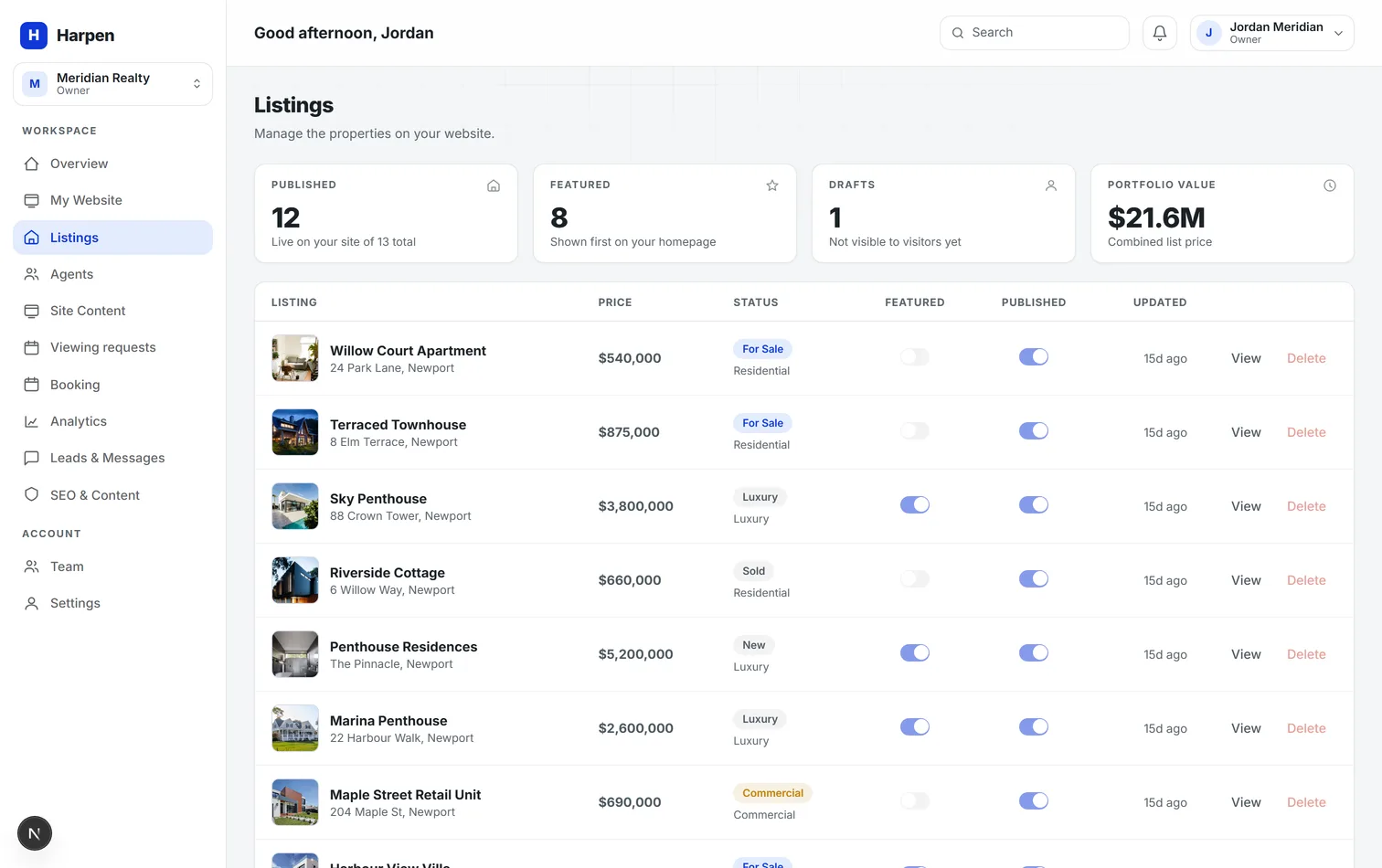Click the Team people icon

[x=32, y=566]
